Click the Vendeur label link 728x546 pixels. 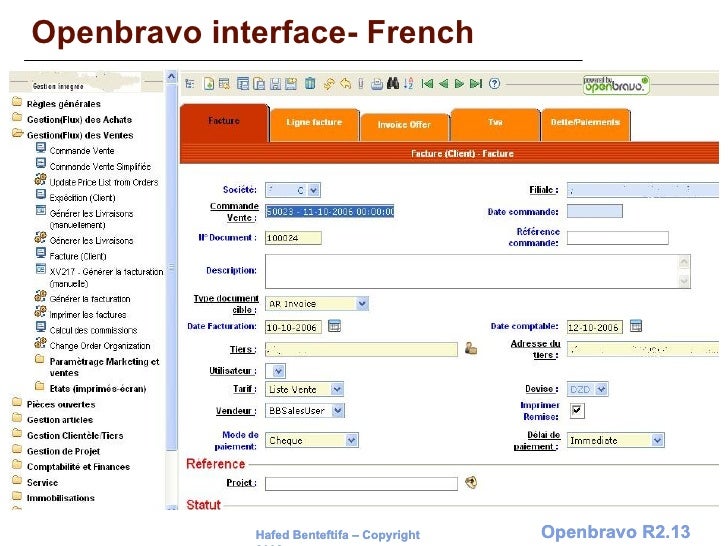[236, 411]
